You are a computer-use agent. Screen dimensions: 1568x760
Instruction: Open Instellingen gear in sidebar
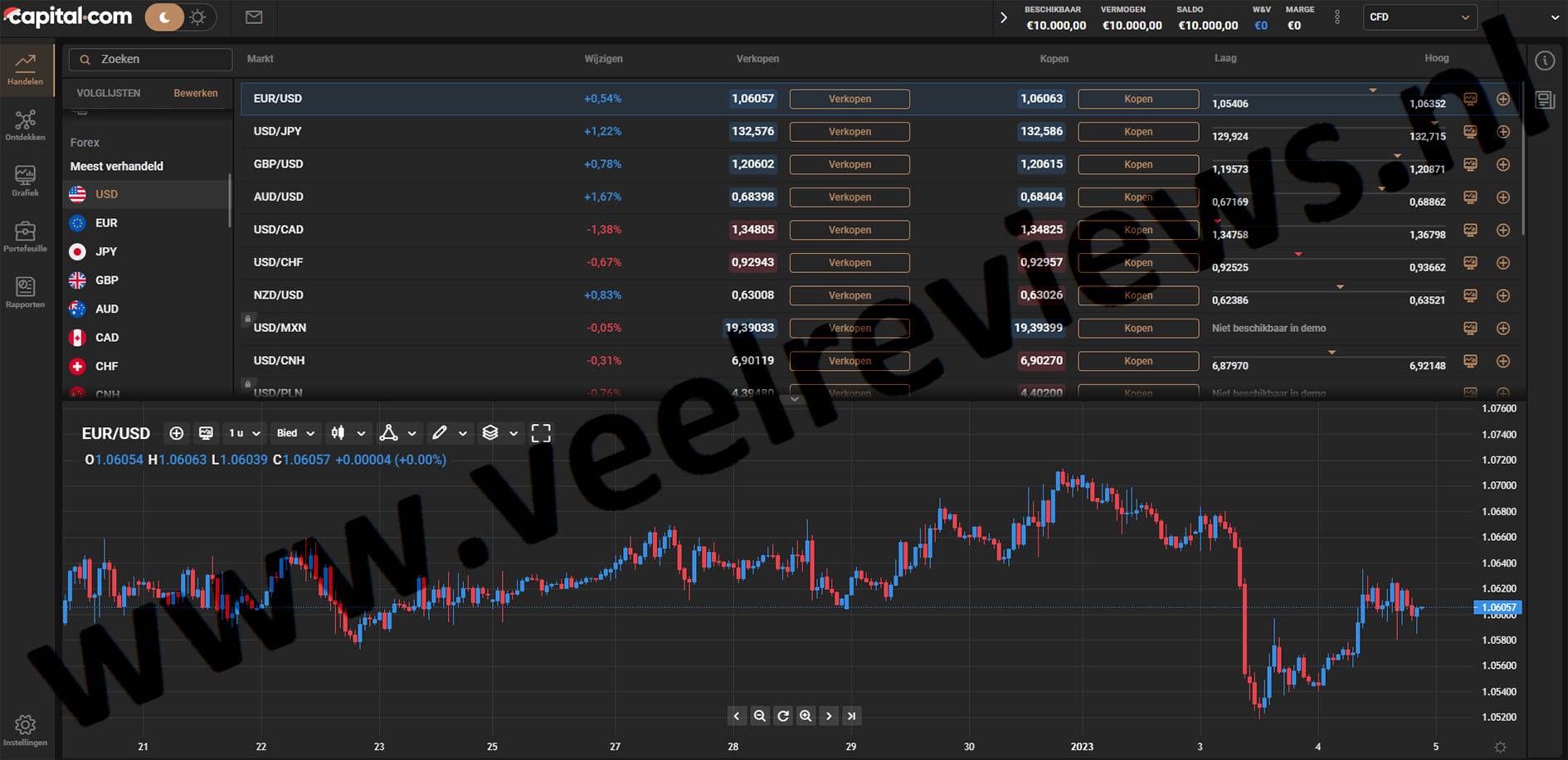[25, 730]
